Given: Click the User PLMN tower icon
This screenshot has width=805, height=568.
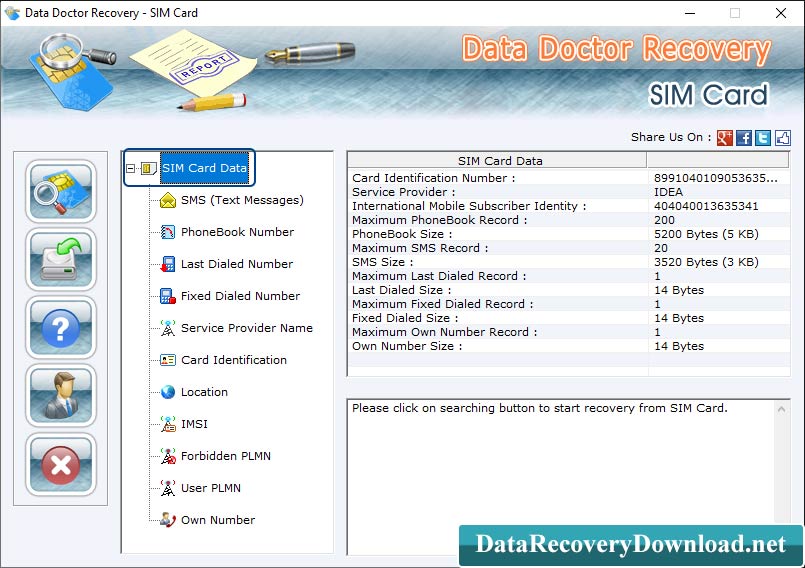Looking at the screenshot, I should (168, 488).
